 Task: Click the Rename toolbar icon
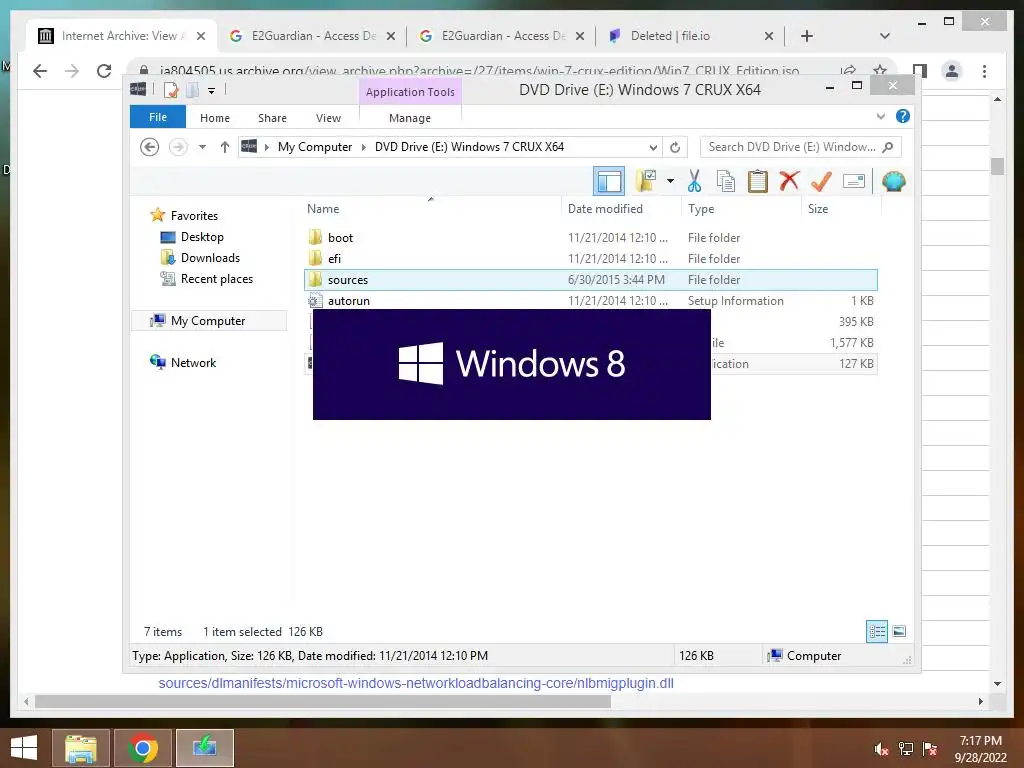click(x=854, y=181)
